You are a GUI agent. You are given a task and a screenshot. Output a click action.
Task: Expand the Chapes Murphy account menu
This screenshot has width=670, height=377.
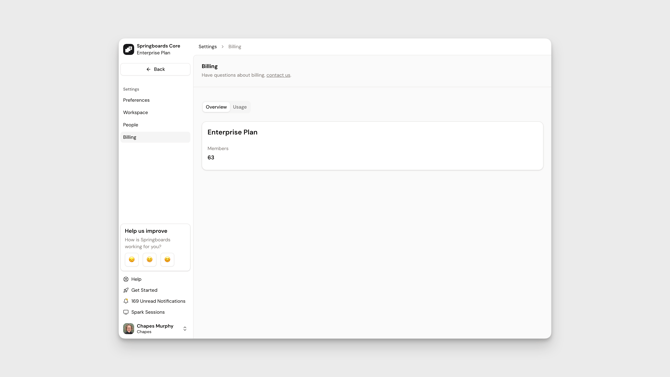[x=185, y=329]
